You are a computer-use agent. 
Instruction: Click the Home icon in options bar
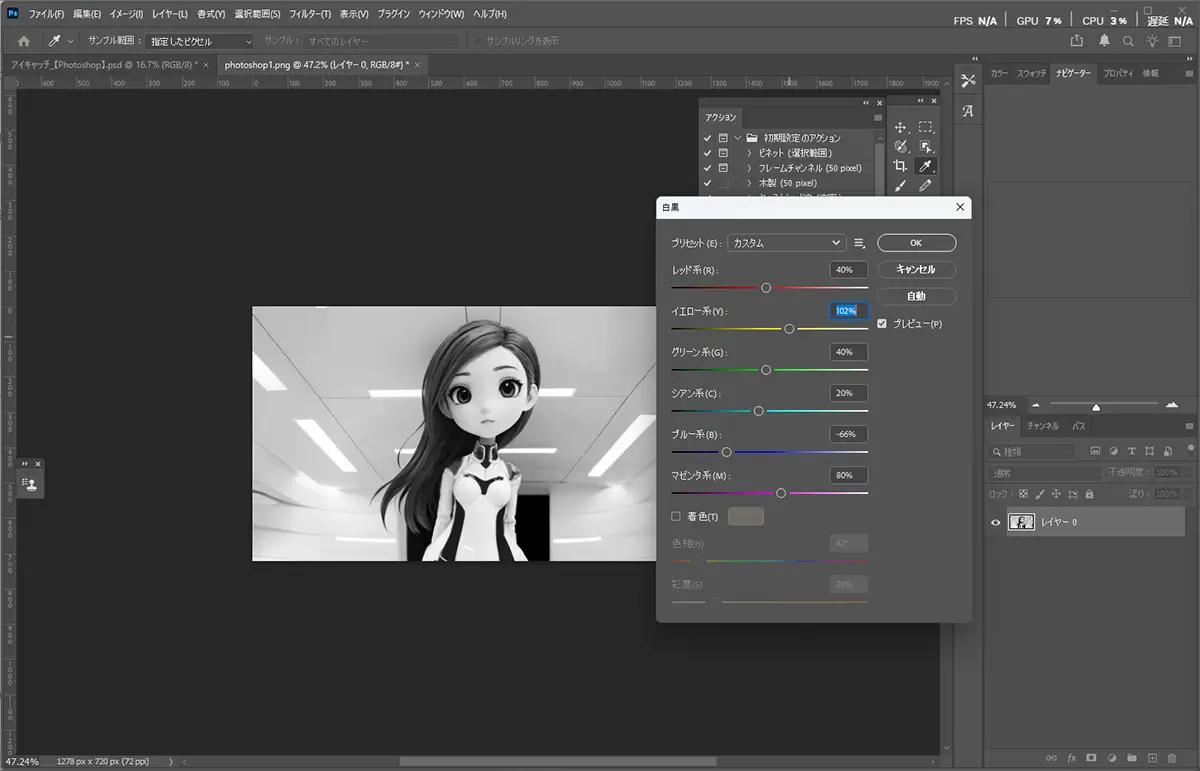click(24, 41)
